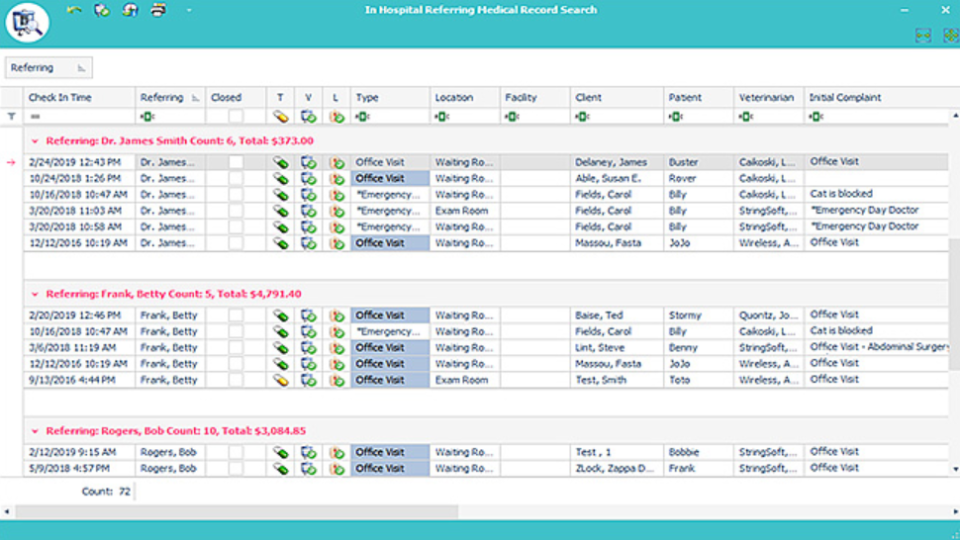The image size is (960, 540).
Task: Click the yellow tag icon in Test, Smith row
Action: (280, 380)
